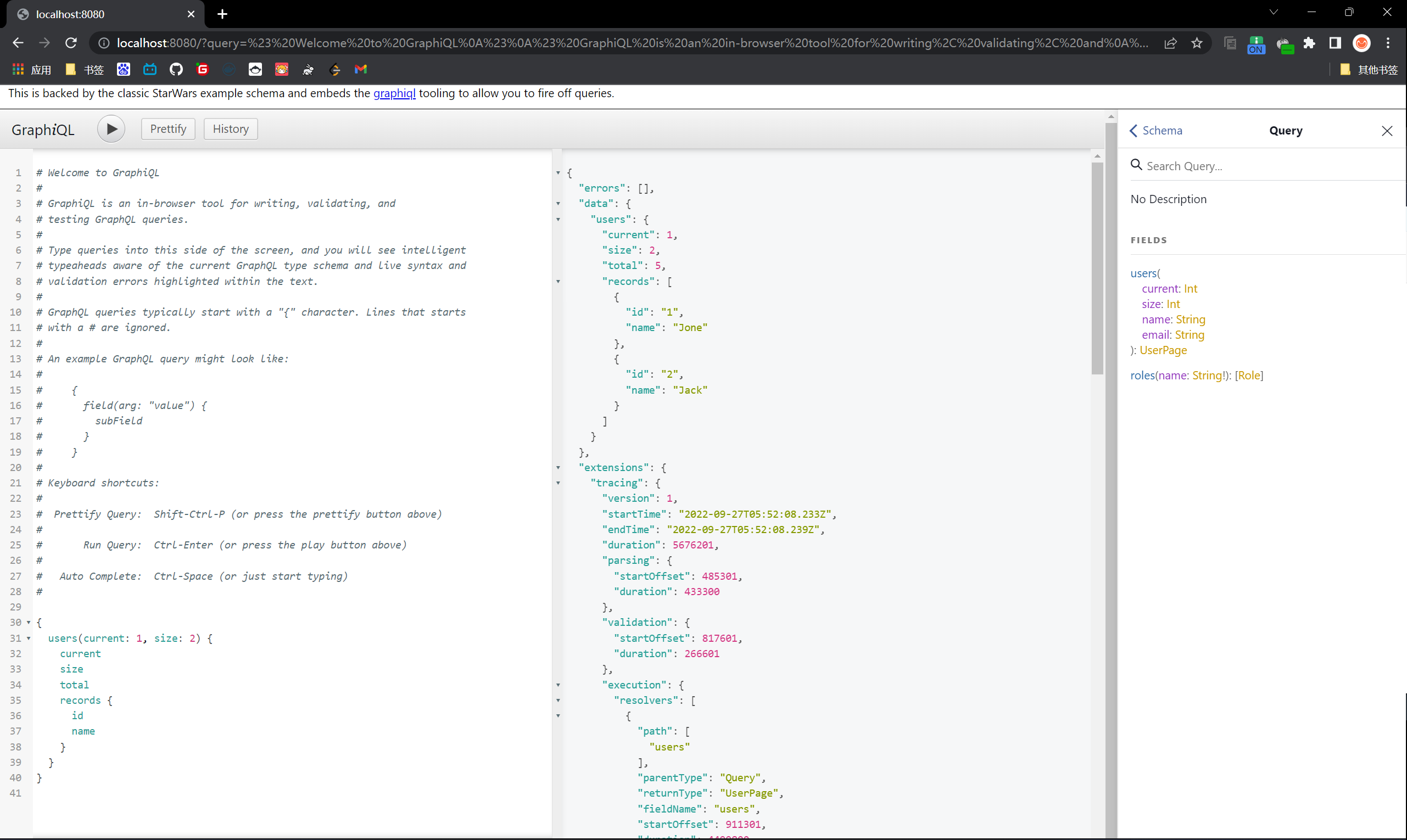Collapse the "tracing" object in results

(x=558, y=483)
